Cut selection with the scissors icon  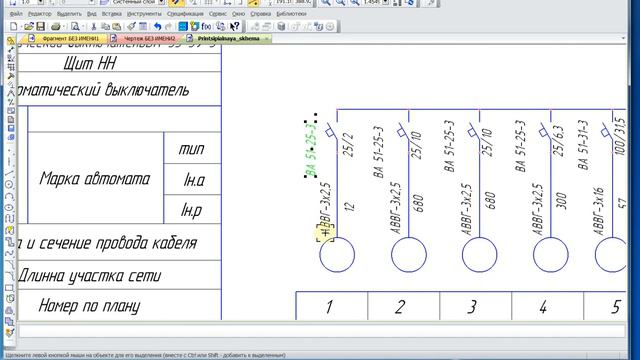click(x=94, y=27)
